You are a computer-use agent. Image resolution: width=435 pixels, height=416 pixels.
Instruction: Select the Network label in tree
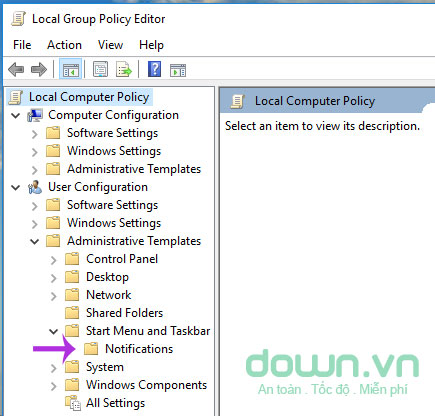109,295
